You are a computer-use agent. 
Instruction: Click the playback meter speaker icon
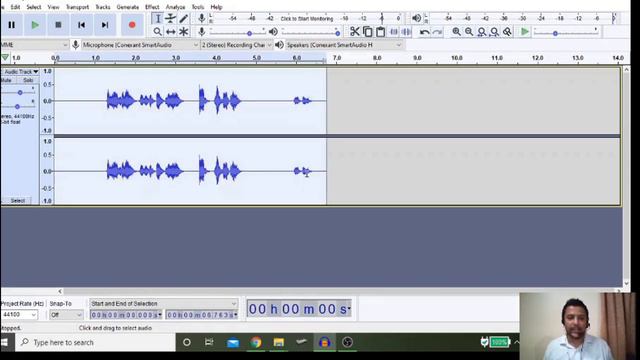pos(416,18)
